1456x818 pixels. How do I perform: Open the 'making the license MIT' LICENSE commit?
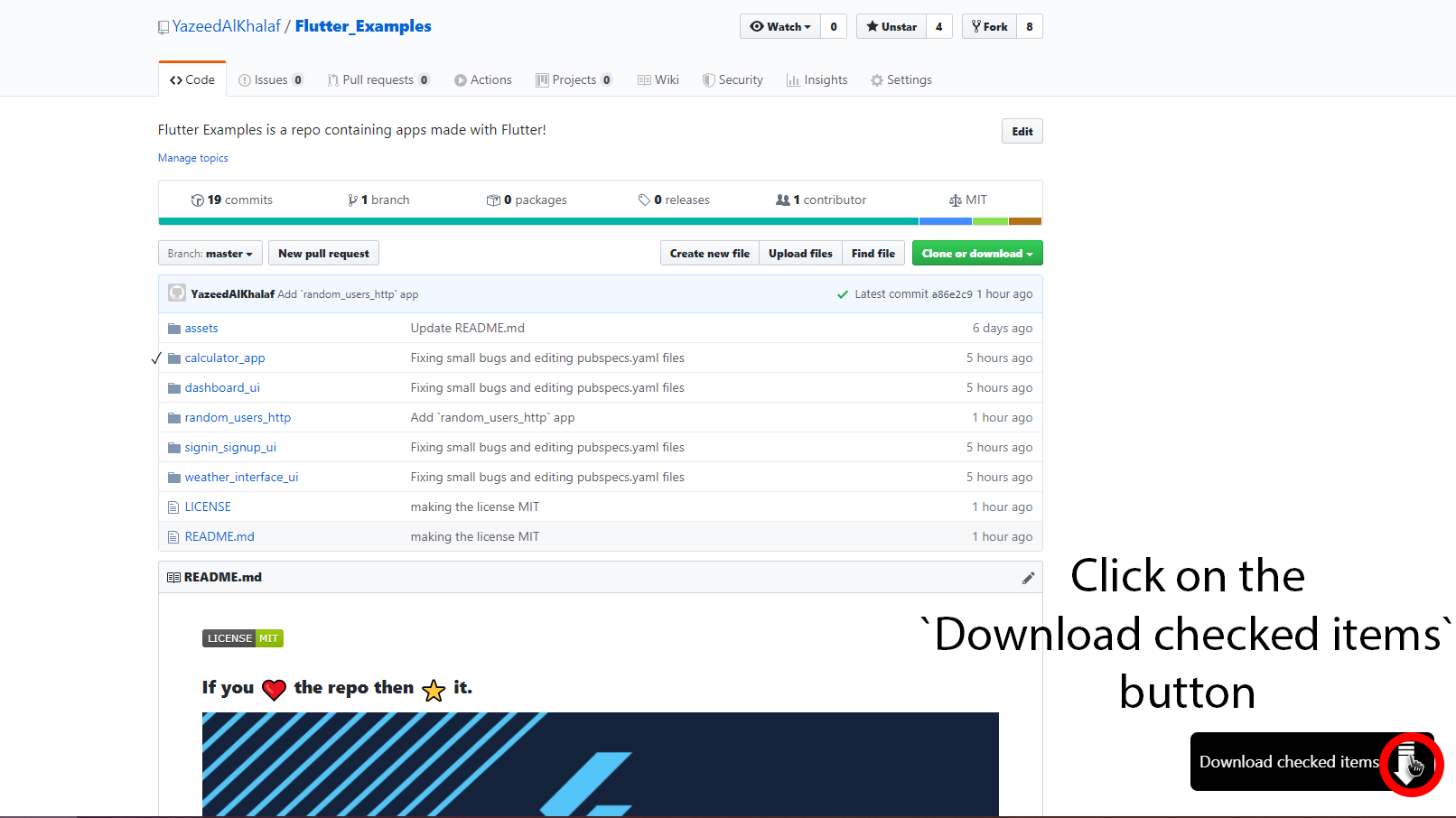click(475, 507)
